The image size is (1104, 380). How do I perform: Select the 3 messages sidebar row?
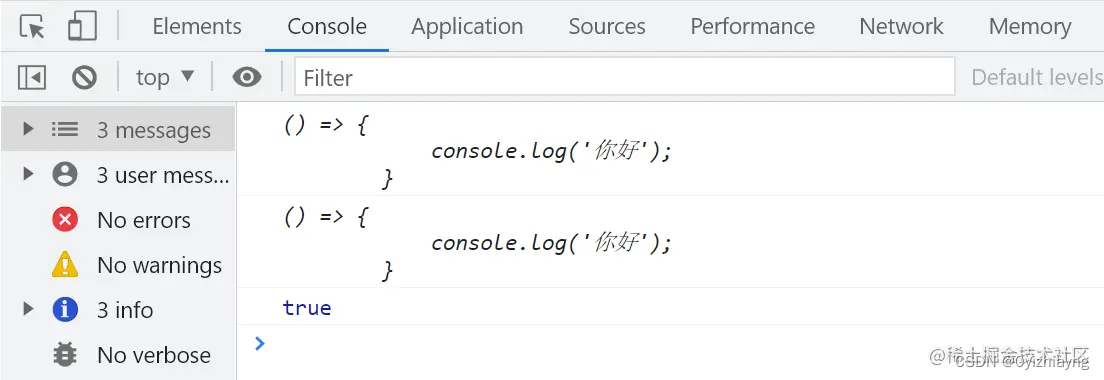[x=118, y=129]
